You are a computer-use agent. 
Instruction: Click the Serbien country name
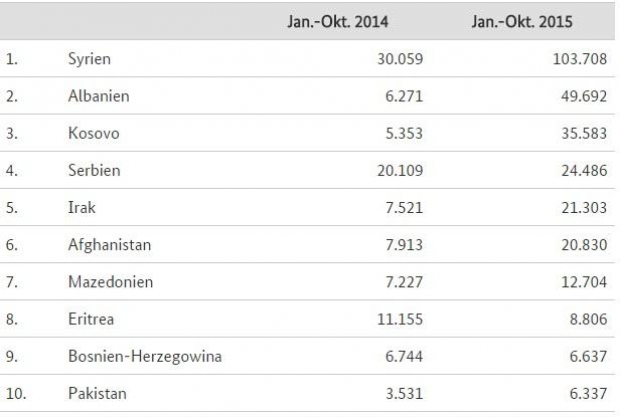coord(93,170)
